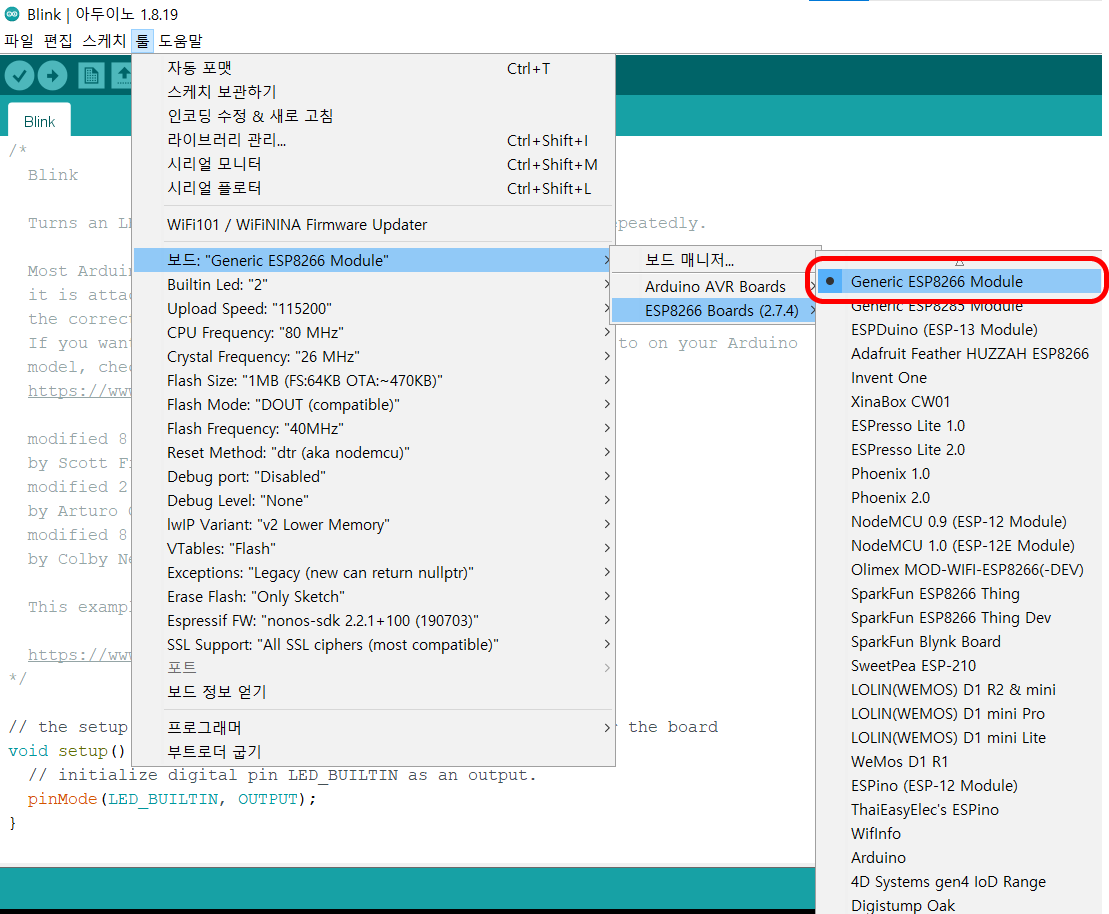Select Phoenix 1.0 board
The height and width of the screenshot is (914, 1109).
pyautogui.click(x=960, y=474)
